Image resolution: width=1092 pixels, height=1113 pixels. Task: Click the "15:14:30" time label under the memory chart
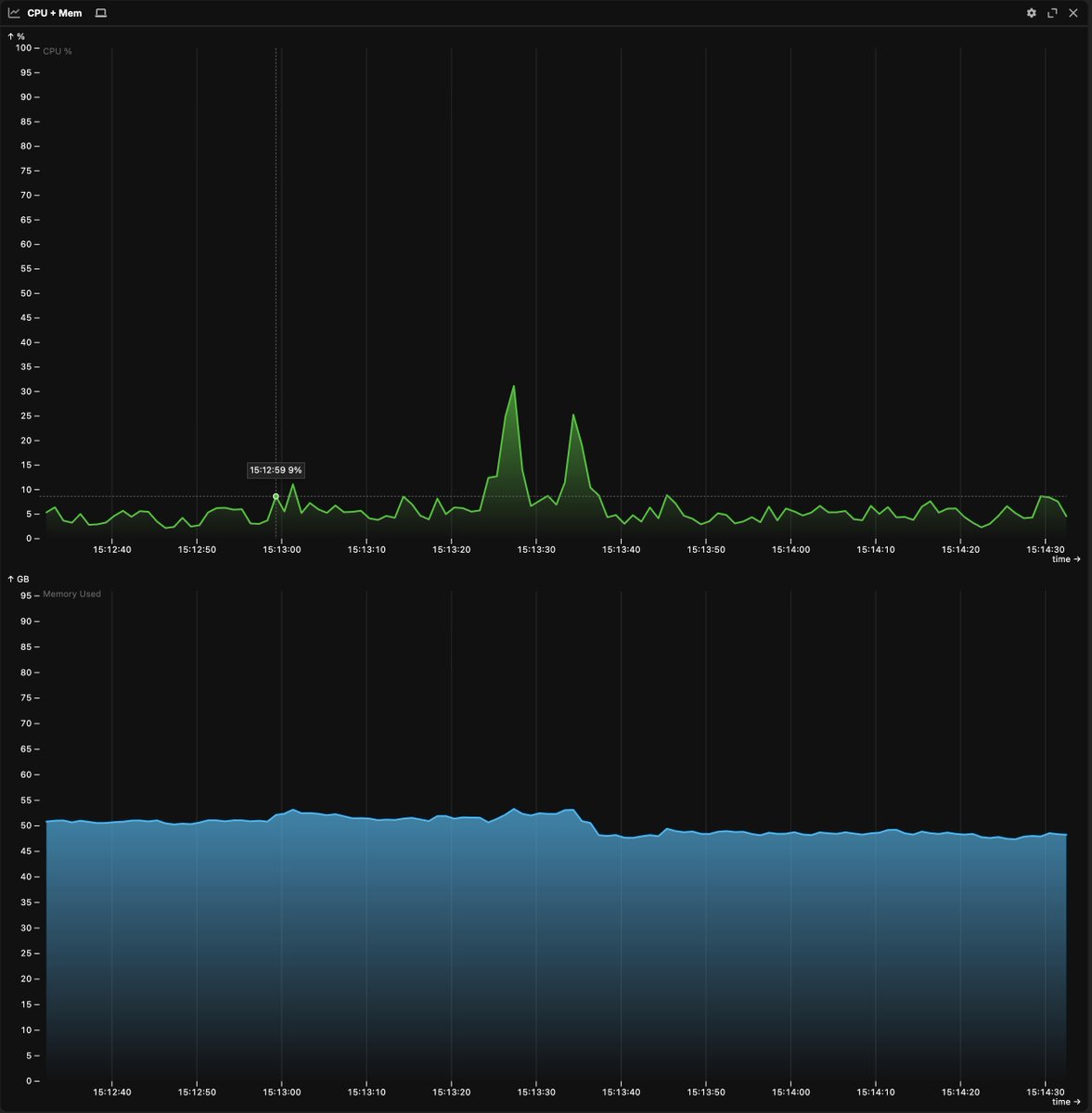click(1046, 1093)
